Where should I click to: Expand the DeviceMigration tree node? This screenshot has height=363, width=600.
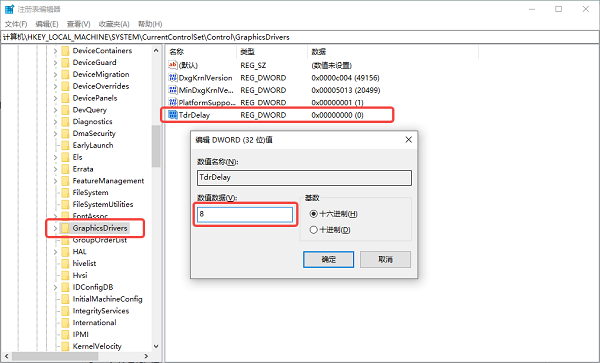tap(55, 75)
